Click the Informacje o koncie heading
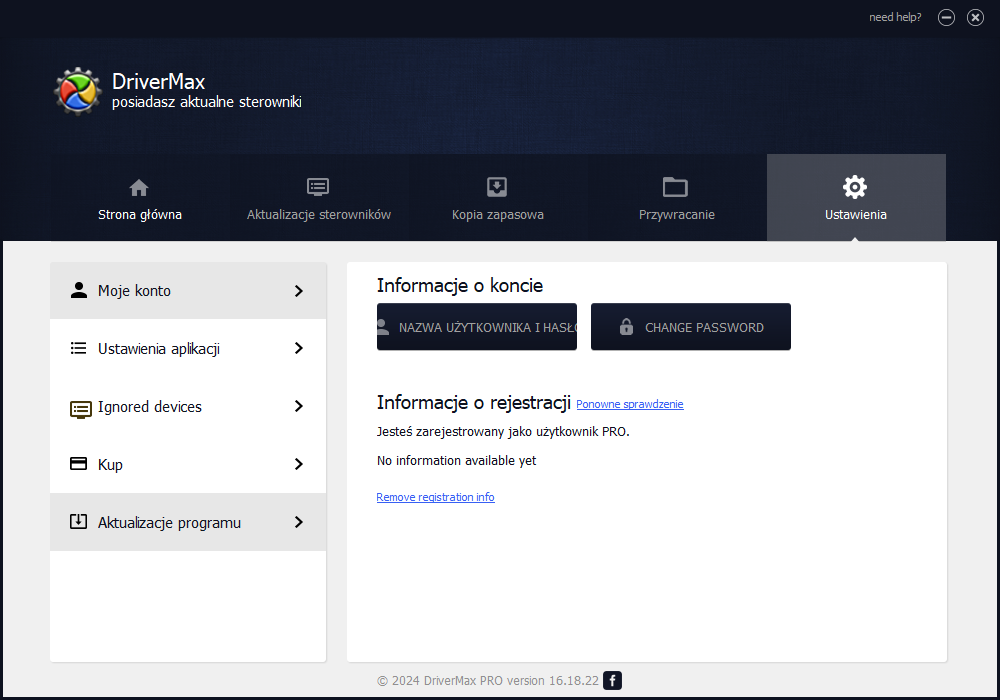 click(x=460, y=286)
